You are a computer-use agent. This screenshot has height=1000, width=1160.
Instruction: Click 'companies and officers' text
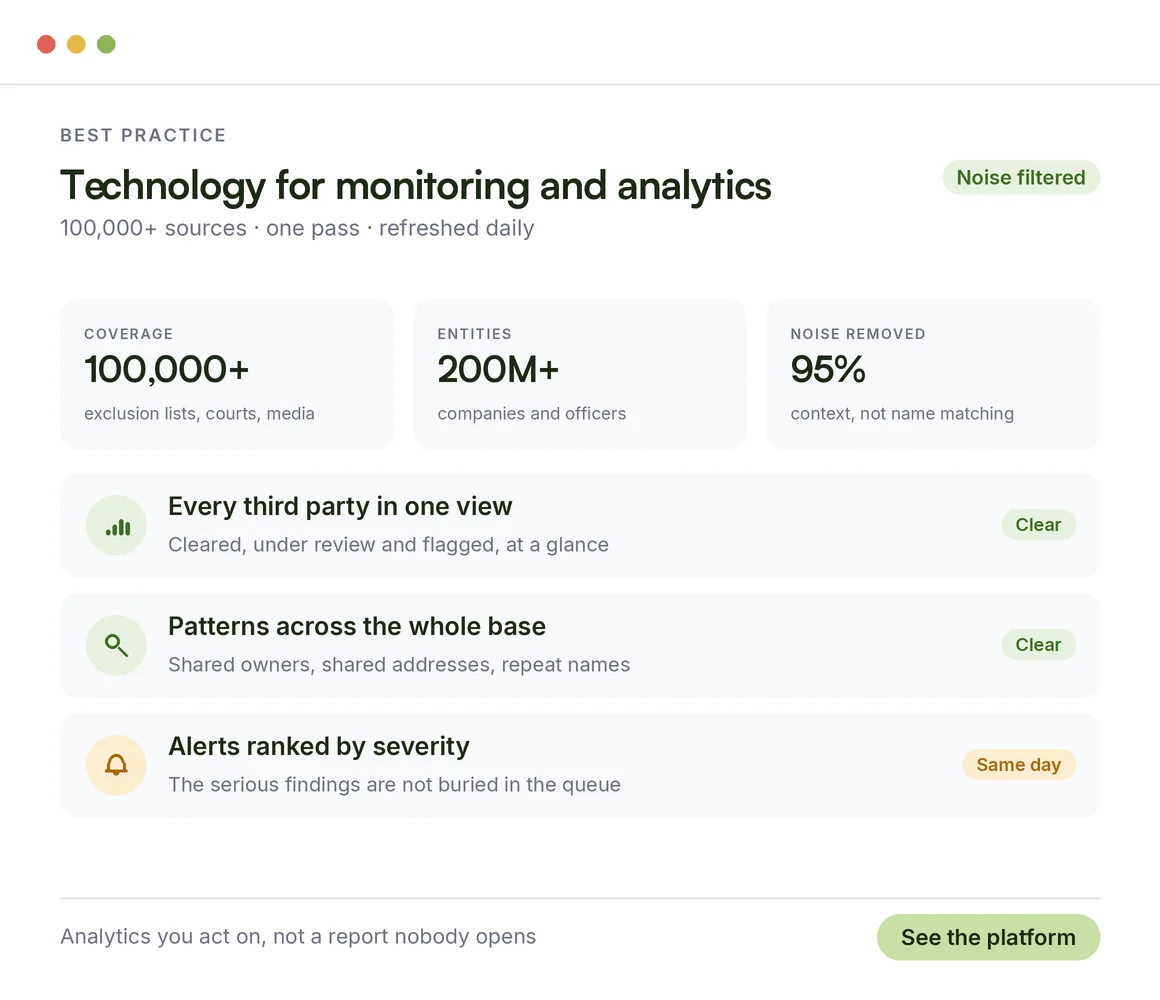click(531, 413)
